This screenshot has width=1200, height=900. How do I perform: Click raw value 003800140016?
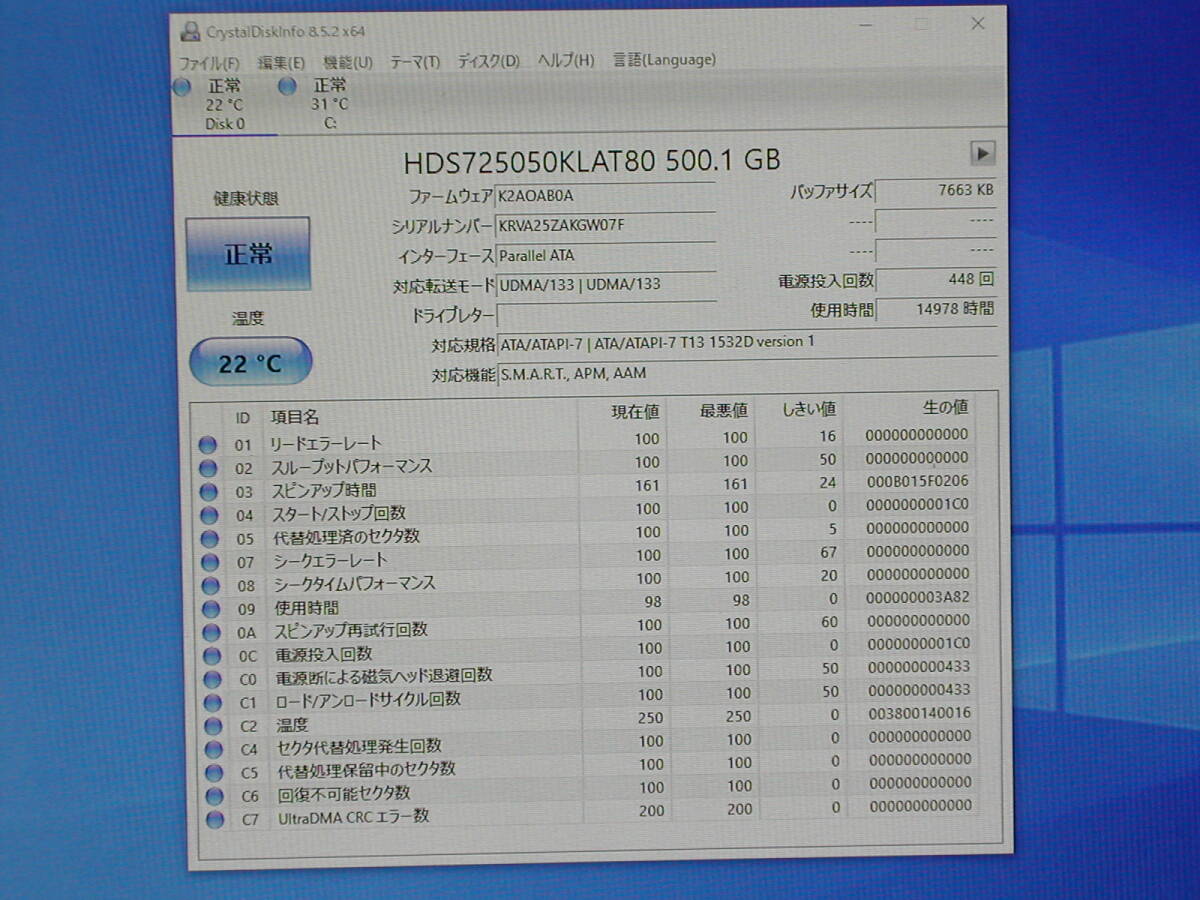pyautogui.click(x=920, y=713)
